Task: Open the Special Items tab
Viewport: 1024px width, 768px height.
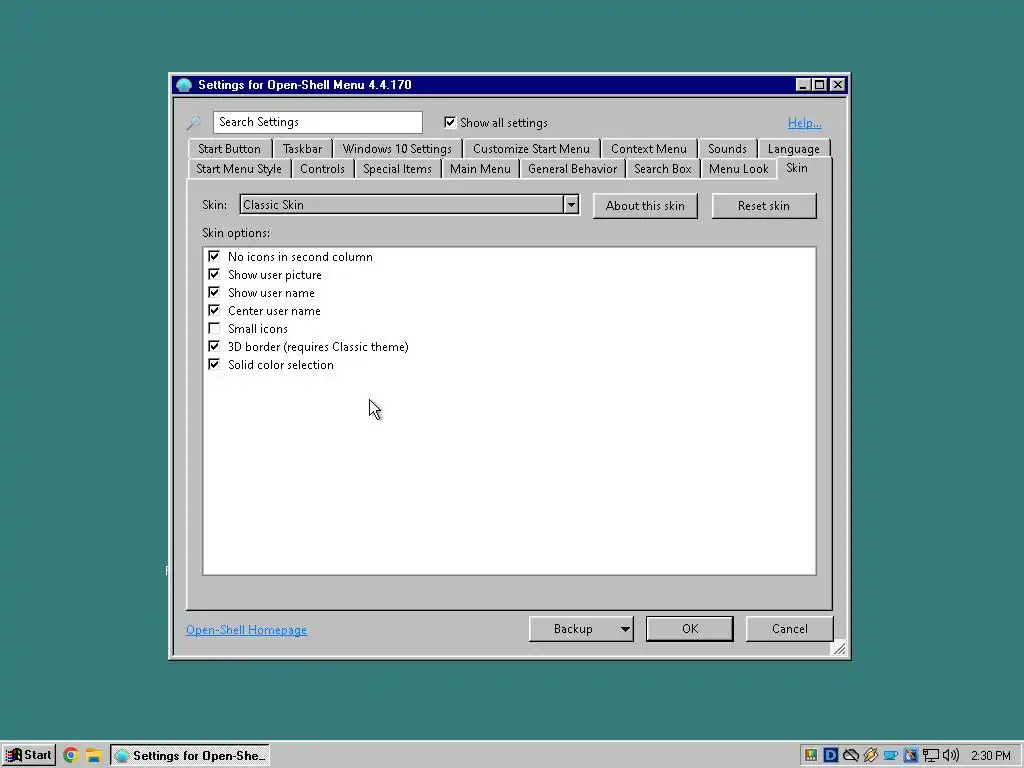Action: (397, 169)
